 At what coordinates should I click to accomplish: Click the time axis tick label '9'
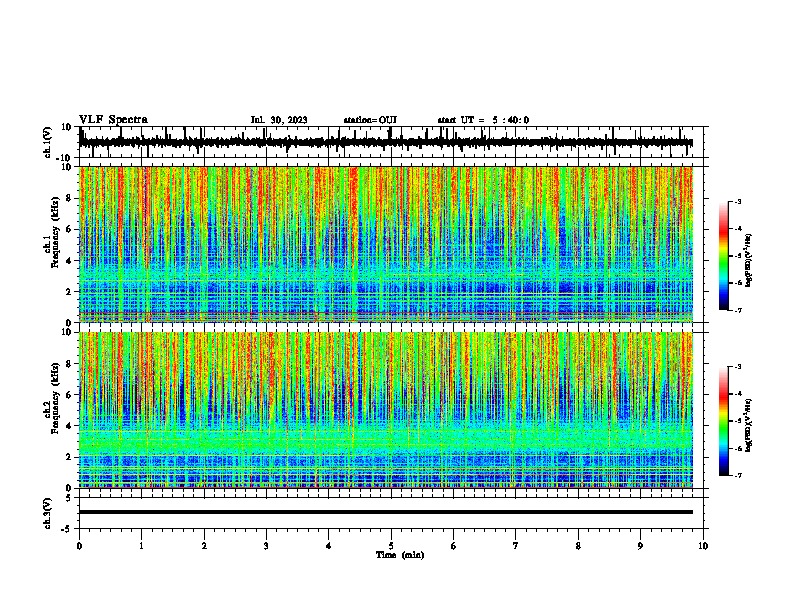coord(640,546)
